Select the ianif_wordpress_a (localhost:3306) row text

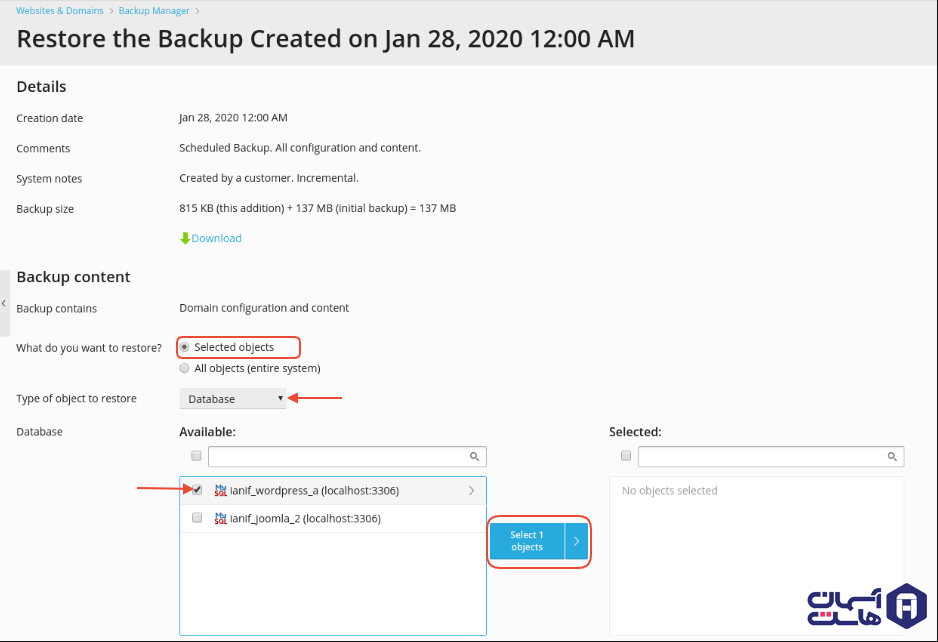[315, 491]
